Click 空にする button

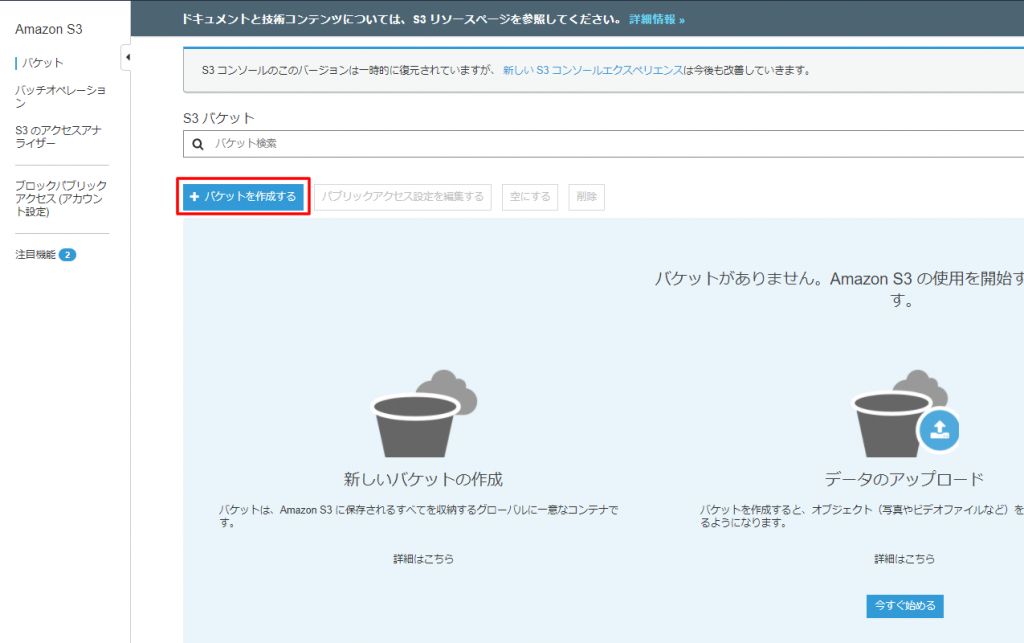point(530,196)
